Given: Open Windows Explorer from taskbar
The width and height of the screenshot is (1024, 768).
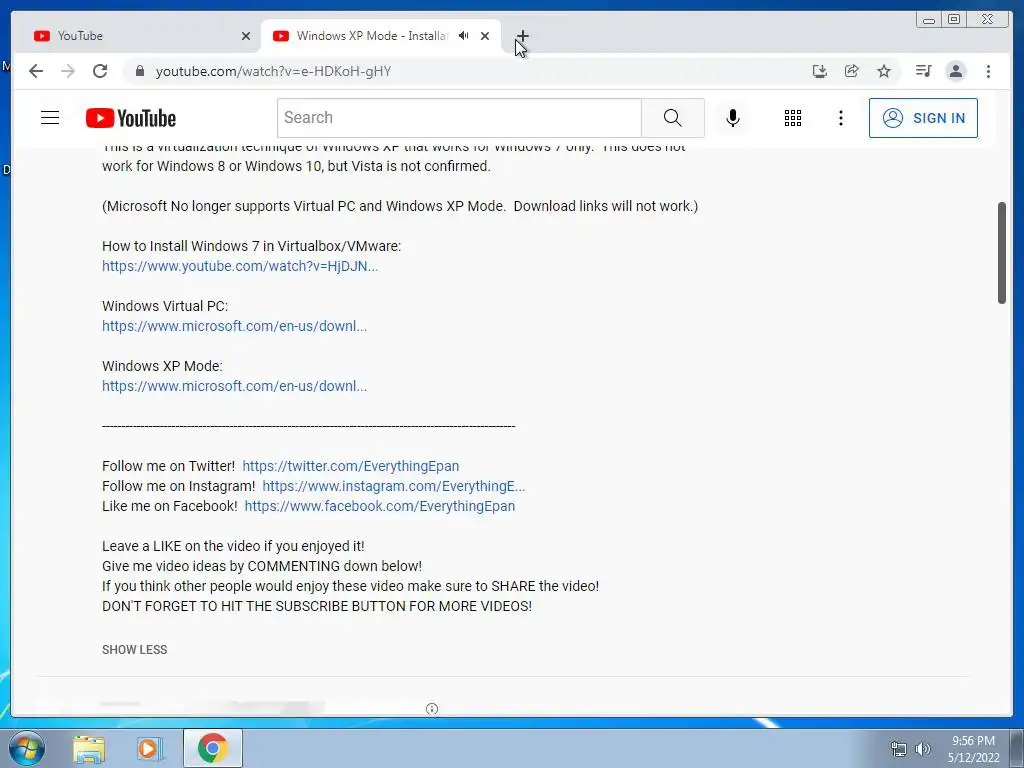Looking at the screenshot, I should pos(89,749).
